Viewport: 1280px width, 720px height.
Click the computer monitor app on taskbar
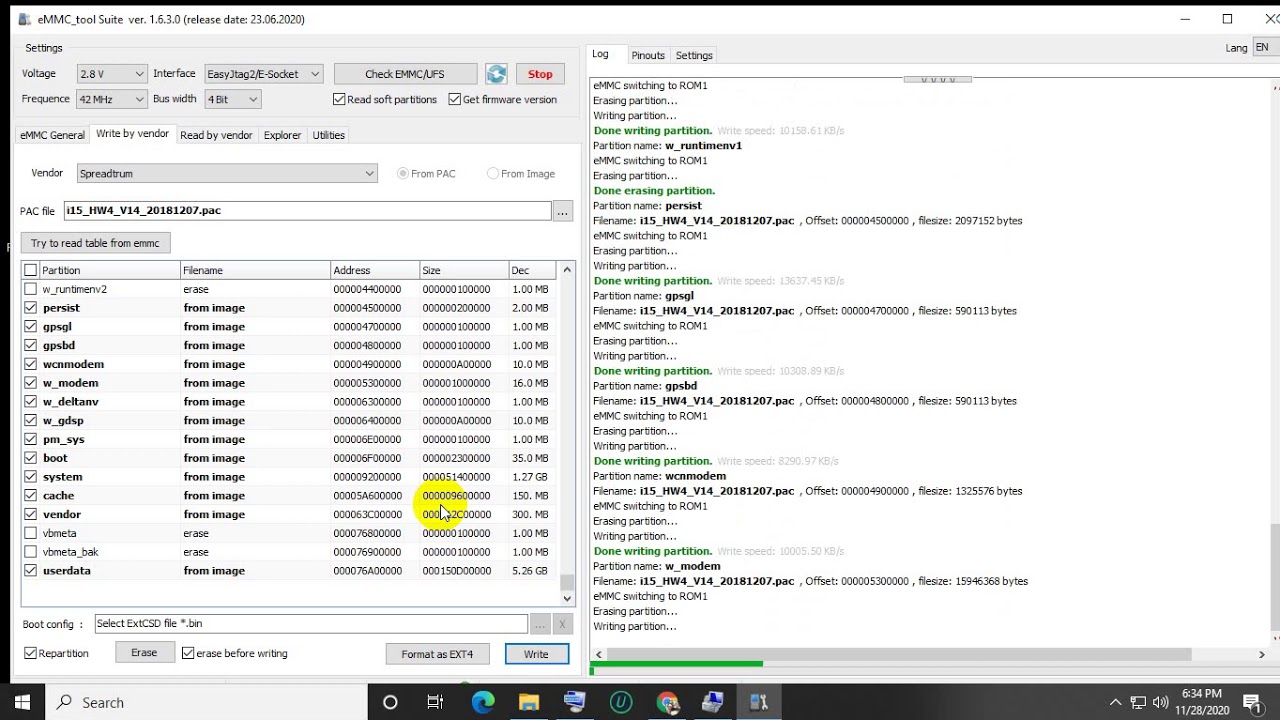point(575,703)
